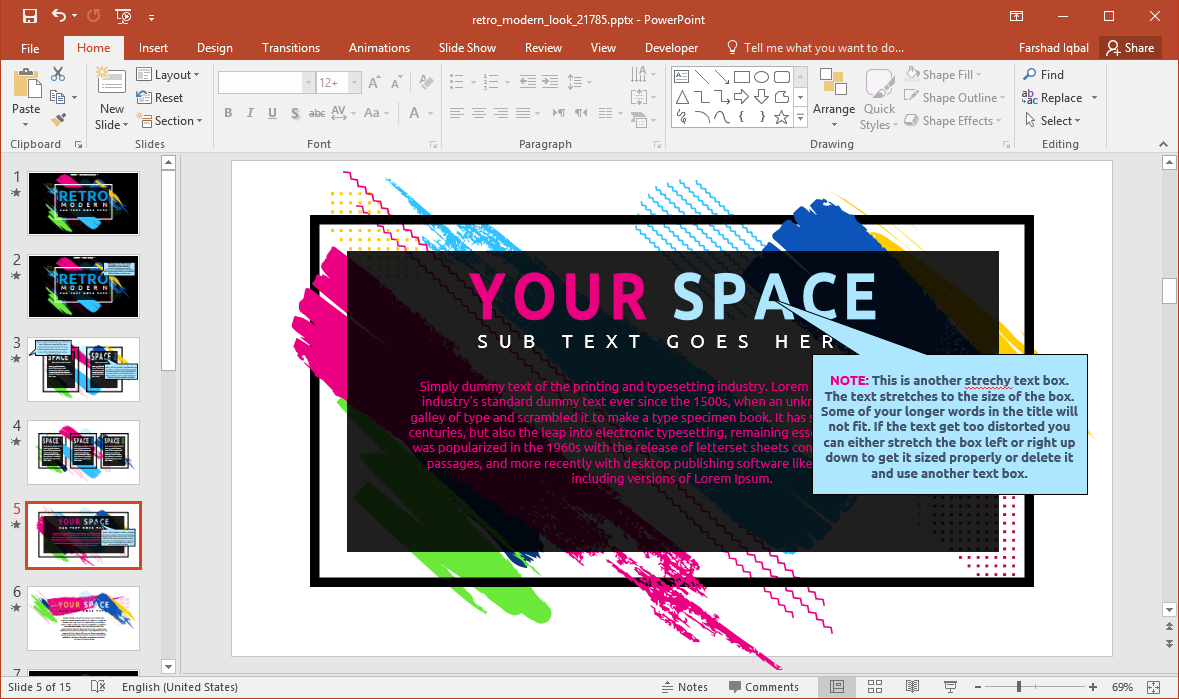Screen dimensions: 1179x699
Task: Select the Format Painter brush
Action: (58, 120)
